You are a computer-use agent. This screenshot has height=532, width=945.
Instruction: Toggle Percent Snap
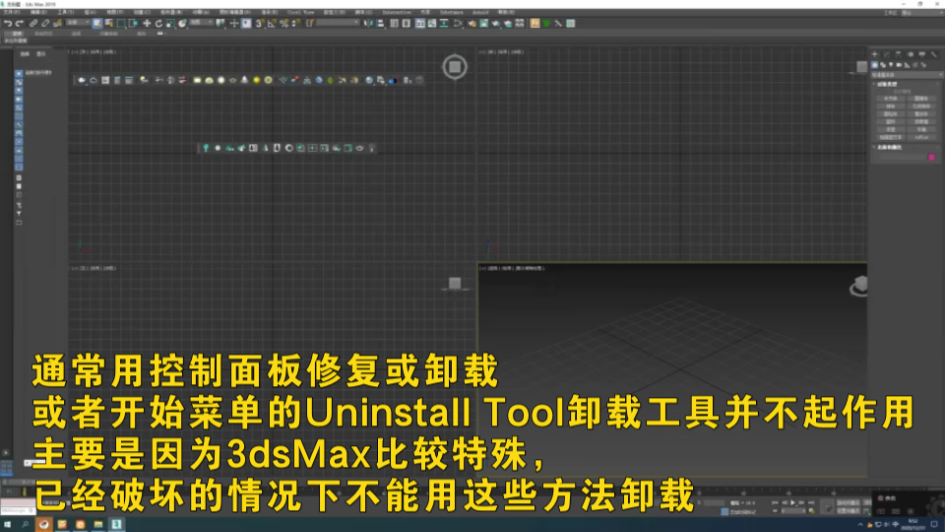284,23
